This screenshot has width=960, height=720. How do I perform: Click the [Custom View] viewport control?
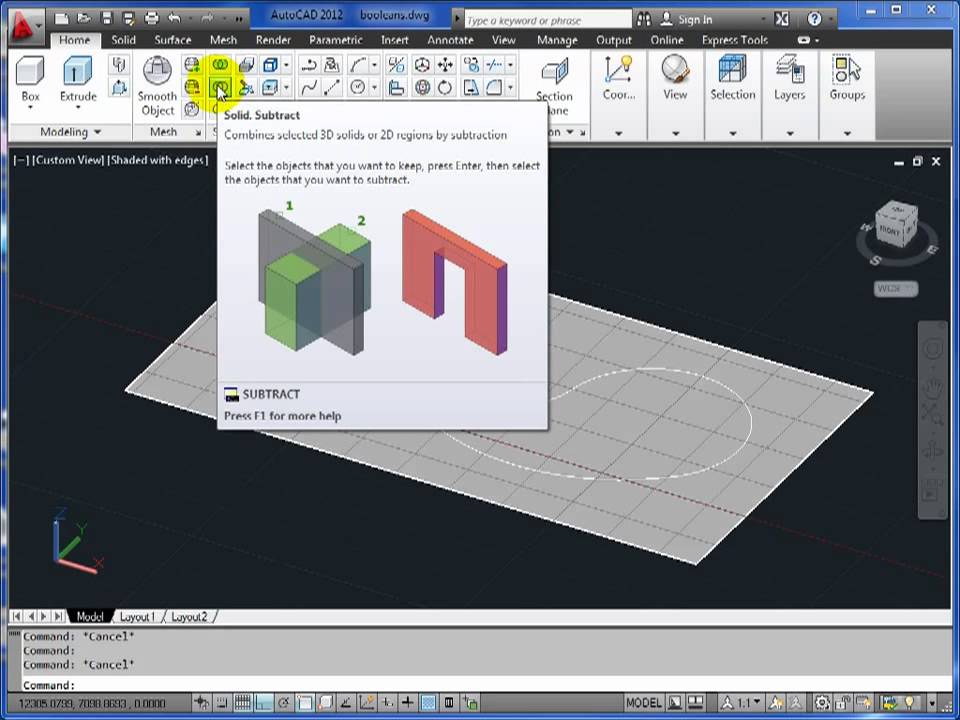click(x=68, y=160)
